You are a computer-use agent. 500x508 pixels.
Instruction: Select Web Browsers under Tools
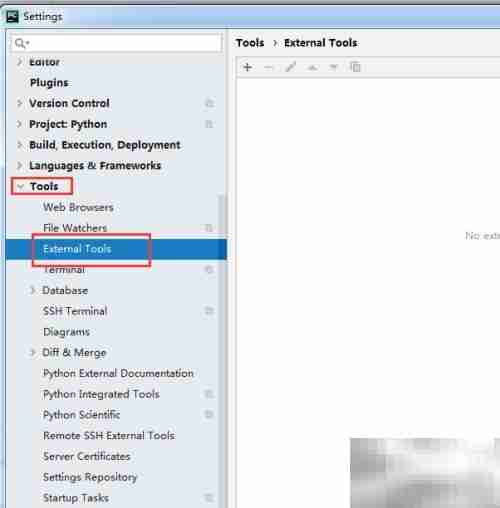78,207
